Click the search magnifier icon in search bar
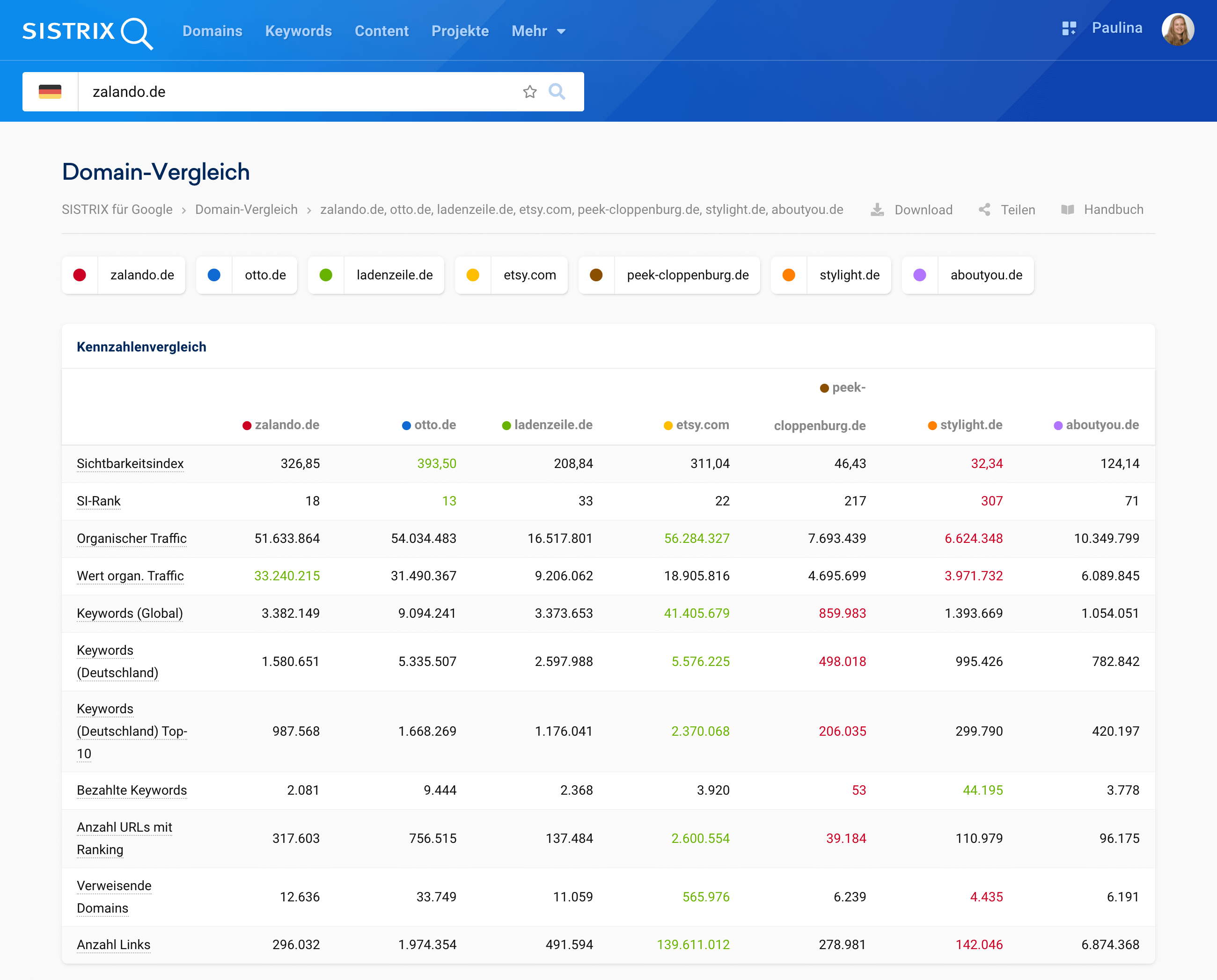The image size is (1217, 980). coord(557,91)
